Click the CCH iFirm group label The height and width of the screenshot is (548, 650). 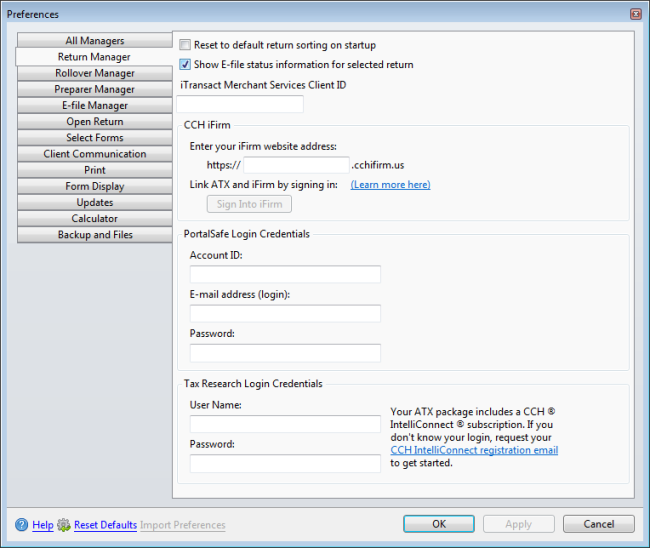(207, 125)
